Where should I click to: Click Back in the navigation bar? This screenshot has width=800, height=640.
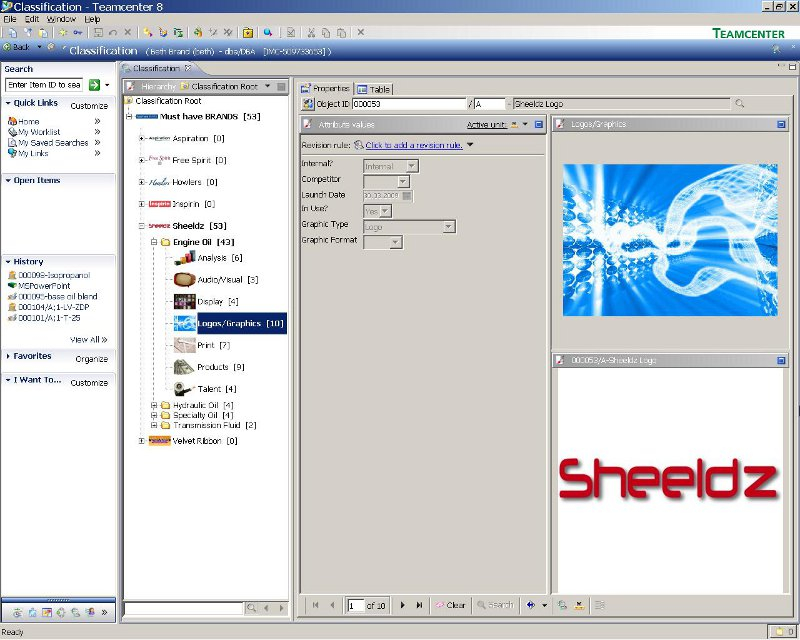16,47
